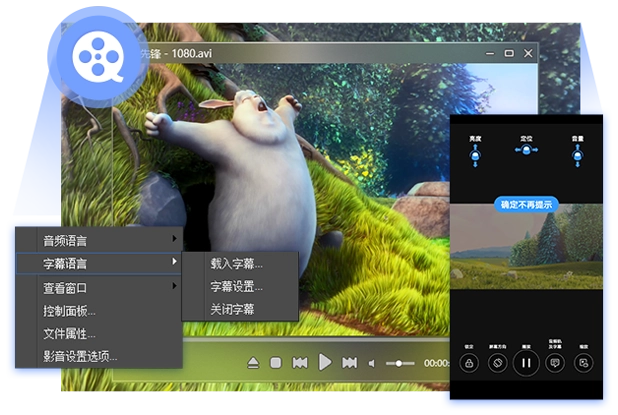Image resolution: width=618 pixels, height=415 pixels.
Task: Tap the screen rotation icon
Action: [x=497, y=363]
